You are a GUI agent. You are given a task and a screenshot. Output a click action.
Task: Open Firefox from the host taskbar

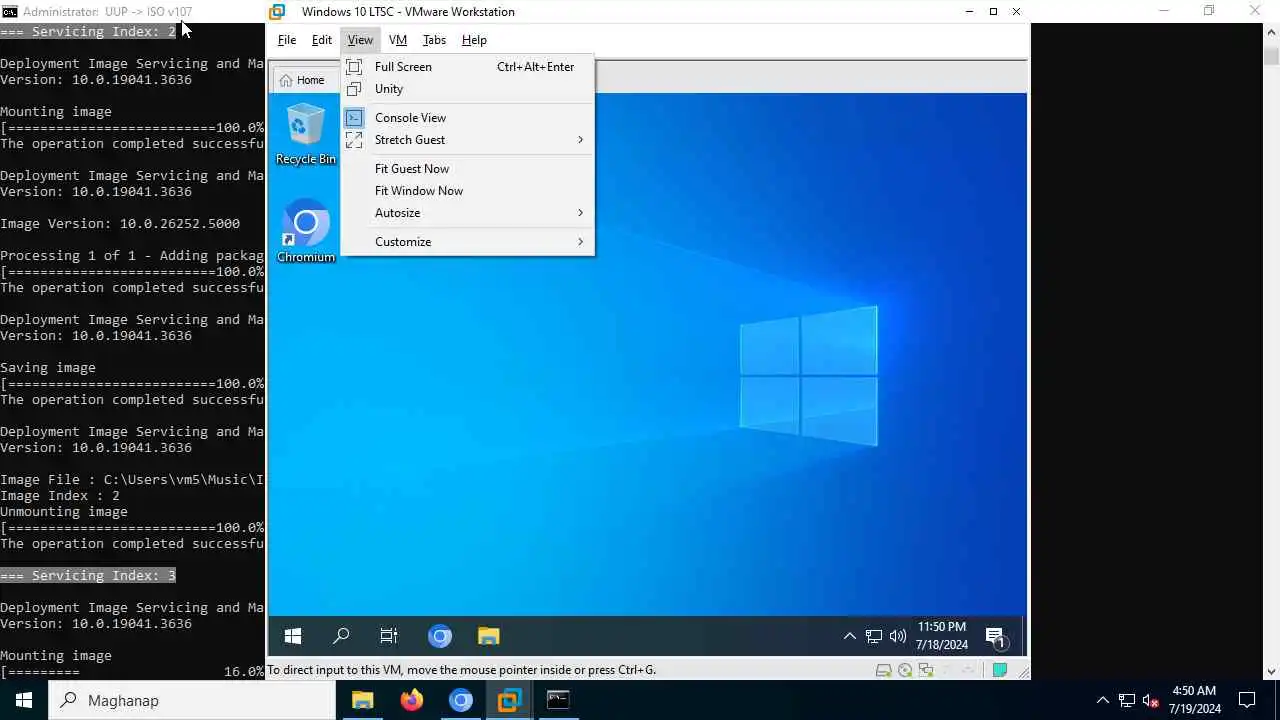(411, 700)
